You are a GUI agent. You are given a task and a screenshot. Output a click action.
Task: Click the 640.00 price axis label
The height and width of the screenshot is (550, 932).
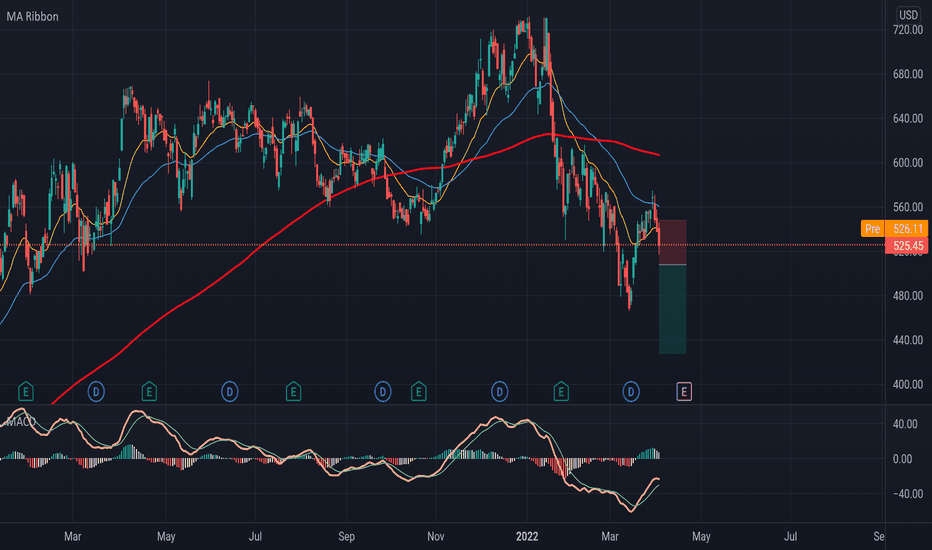[908, 118]
